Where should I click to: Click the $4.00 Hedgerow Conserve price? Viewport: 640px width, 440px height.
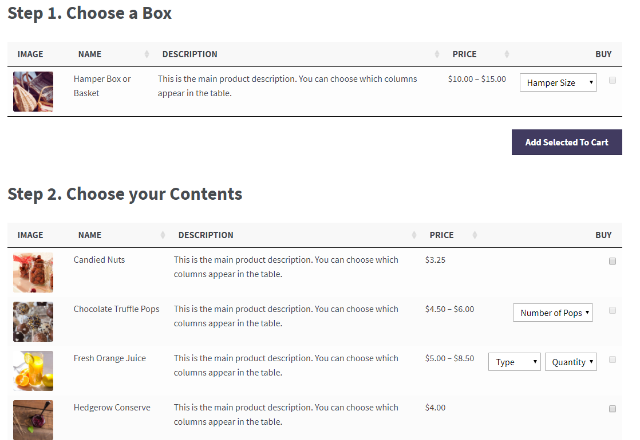tap(435, 407)
